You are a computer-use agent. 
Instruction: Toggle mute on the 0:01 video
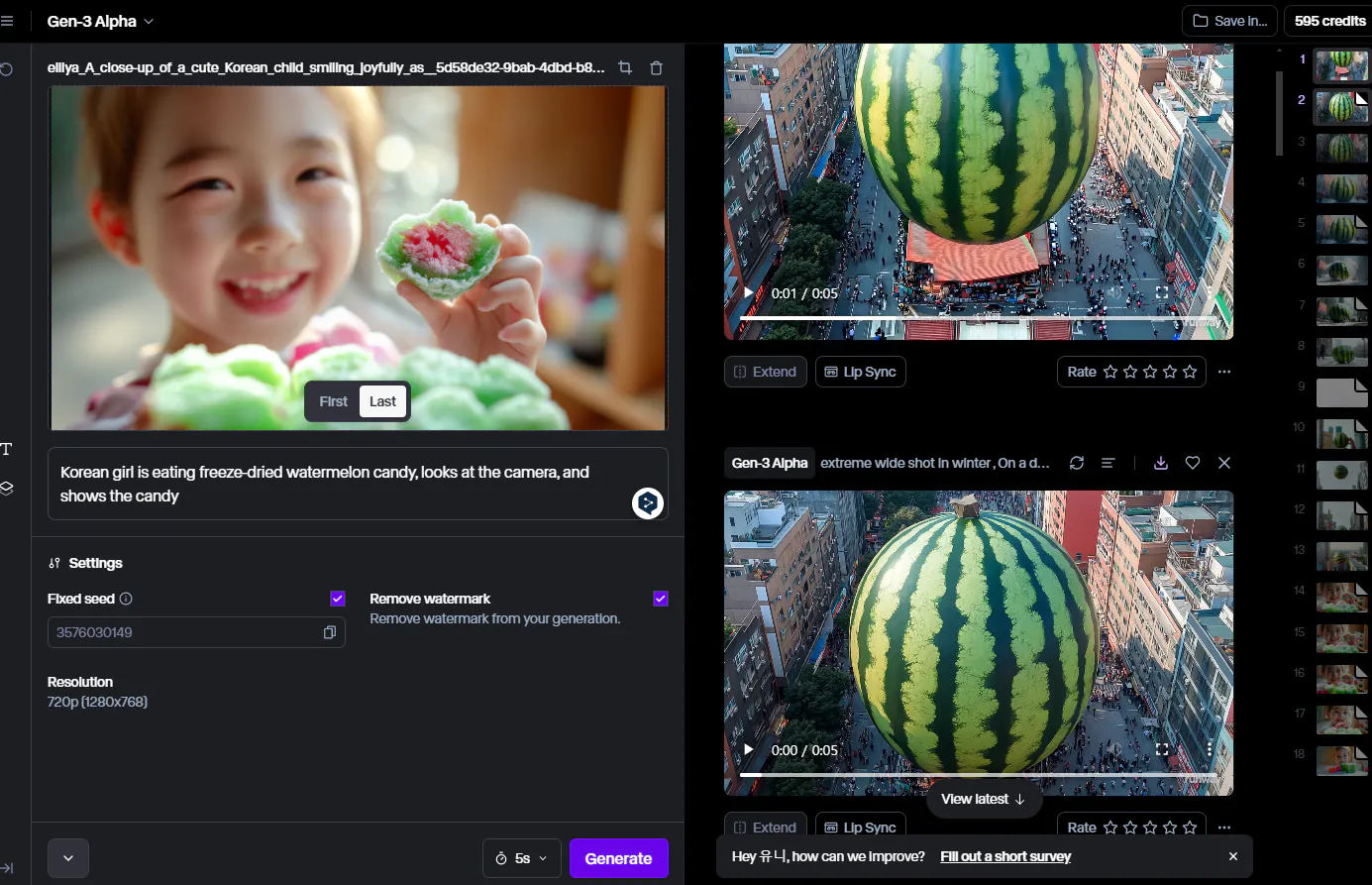click(1115, 293)
